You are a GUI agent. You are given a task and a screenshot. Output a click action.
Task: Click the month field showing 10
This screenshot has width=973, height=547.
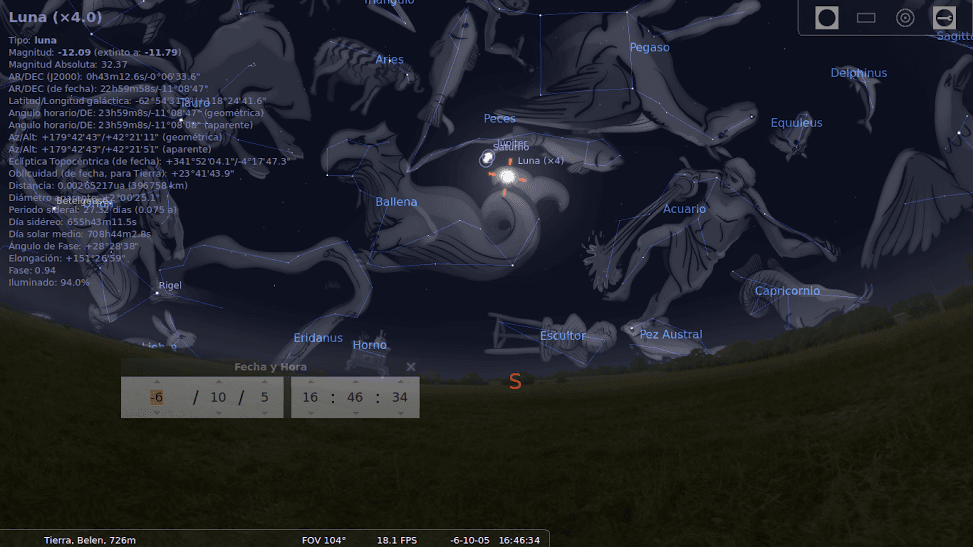click(x=217, y=397)
